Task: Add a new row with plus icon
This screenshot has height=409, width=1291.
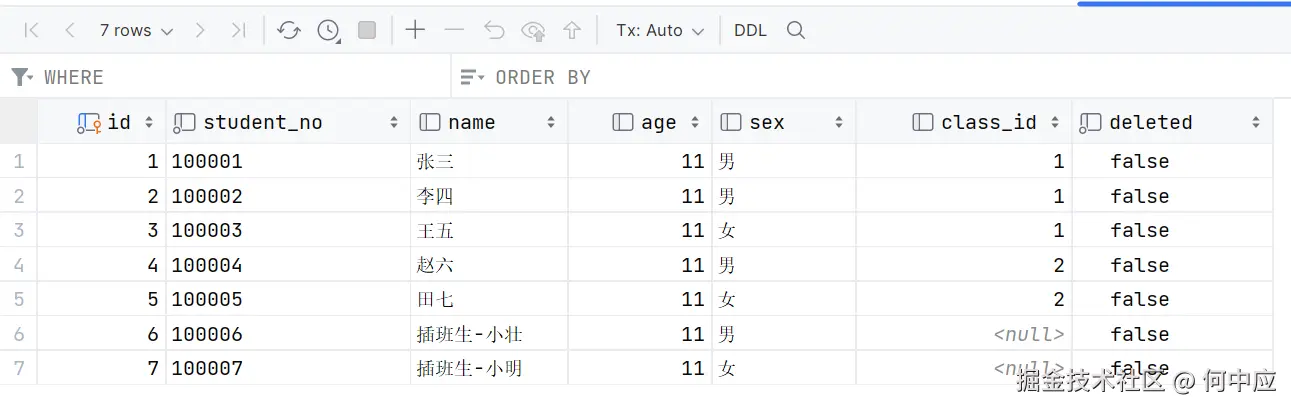Action: pyautogui.click(x=415, y=31)
